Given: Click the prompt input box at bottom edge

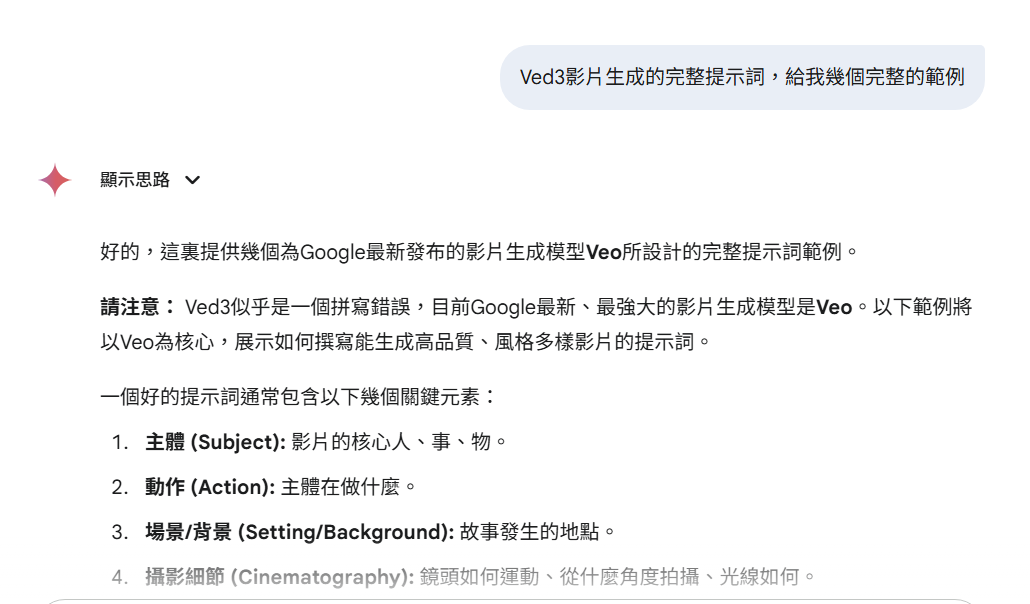Looking at the screenshot, I should [509, 601].
